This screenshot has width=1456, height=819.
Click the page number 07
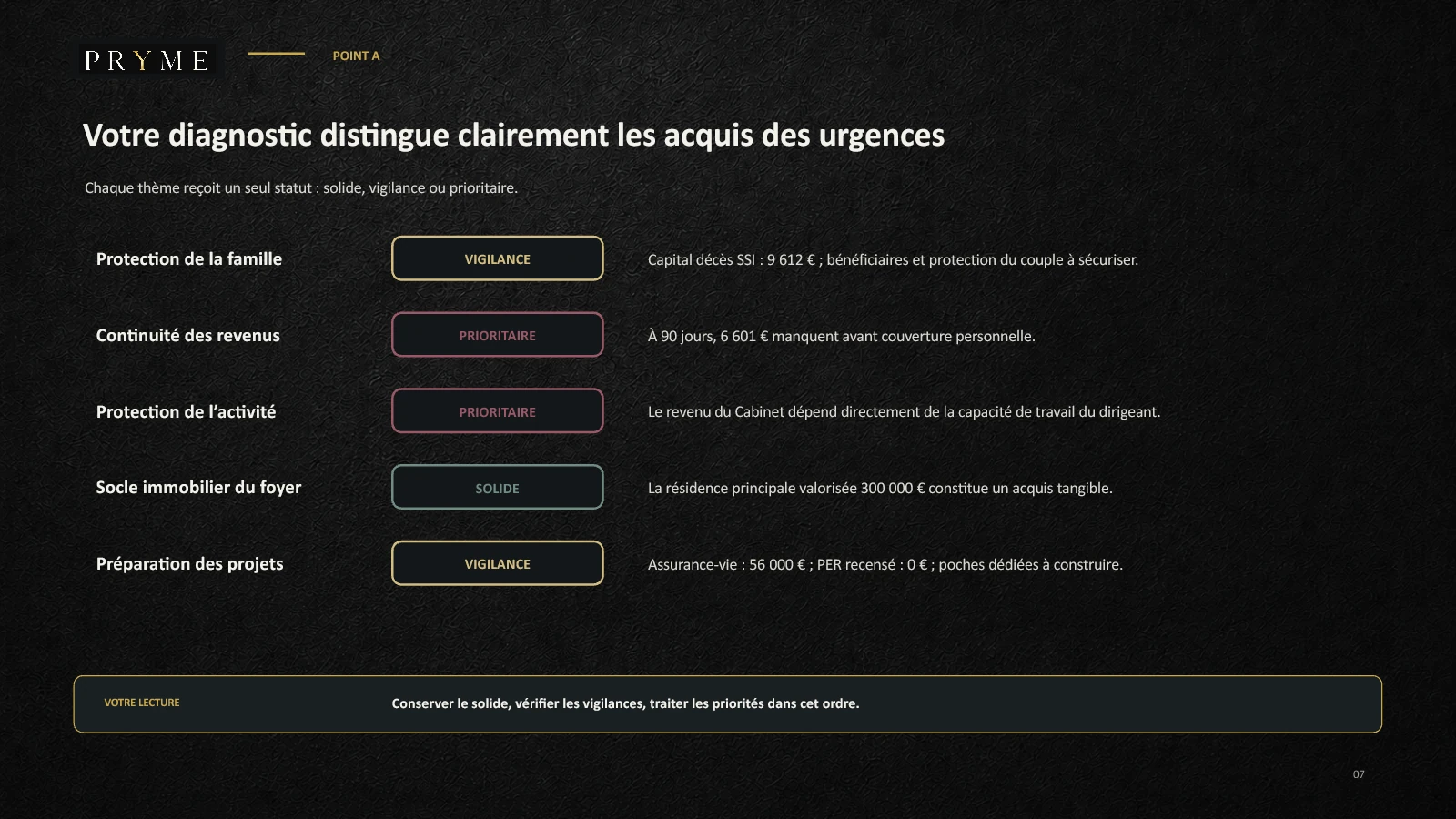tap(1359, 774)
